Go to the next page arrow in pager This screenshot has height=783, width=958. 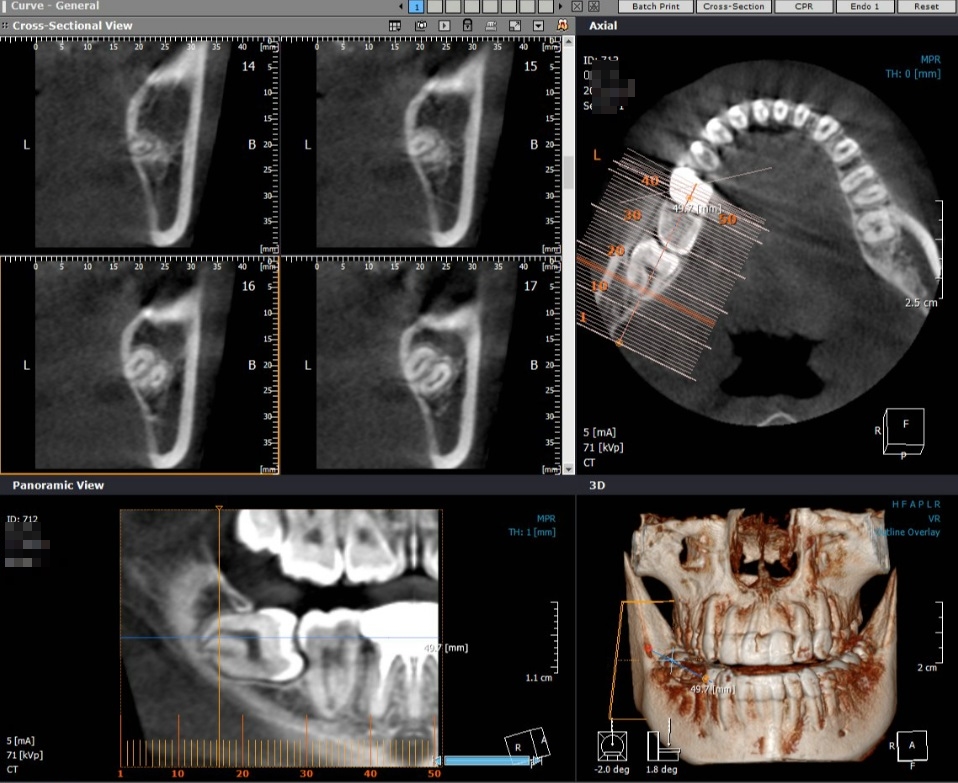point(562,7)
